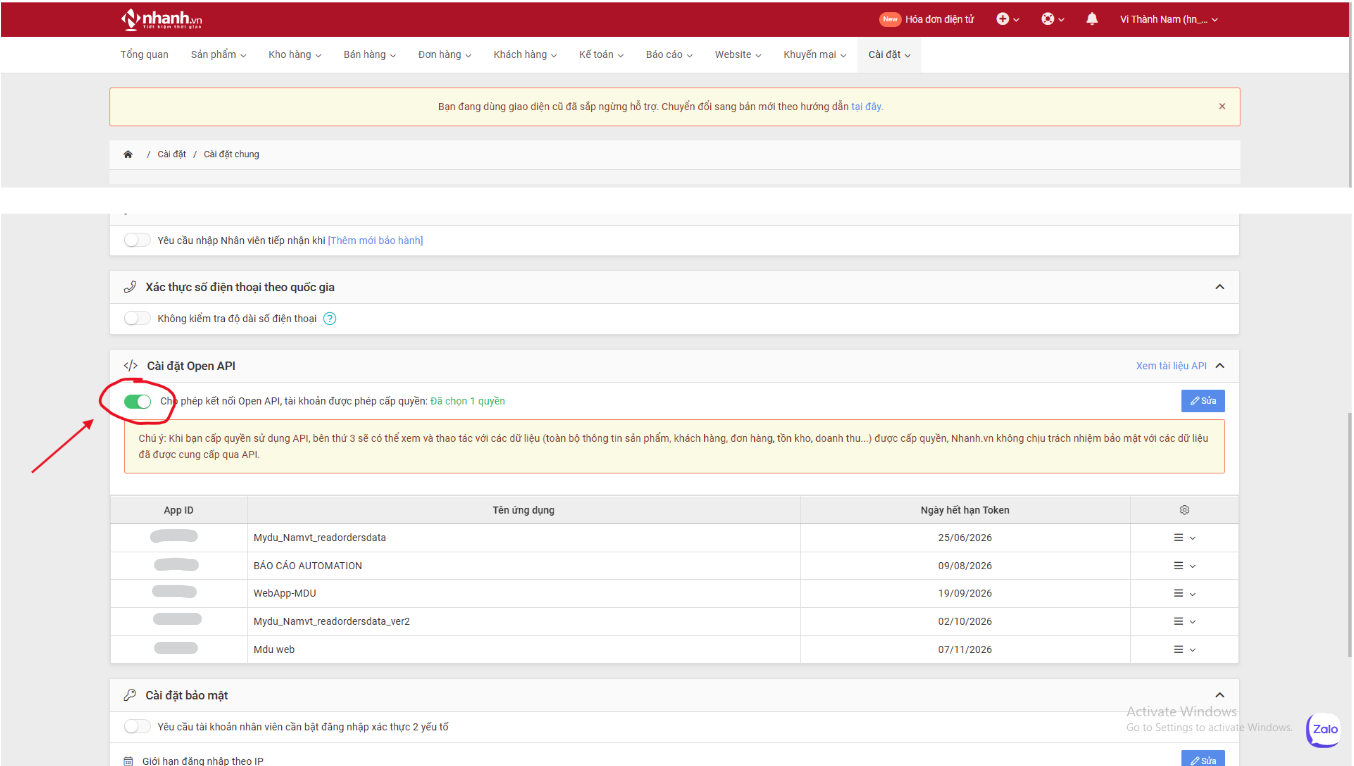This screenshot has height=766, width=1354.
Task: Click the Sửa button for IP login limit
Action: pyautogui.click(x=1203, y=758)
